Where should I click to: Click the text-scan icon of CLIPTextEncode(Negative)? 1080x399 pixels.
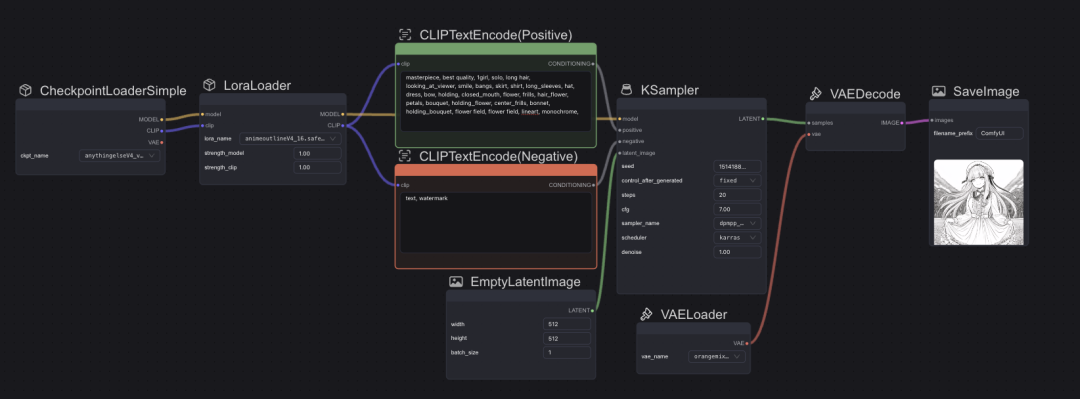405,156
